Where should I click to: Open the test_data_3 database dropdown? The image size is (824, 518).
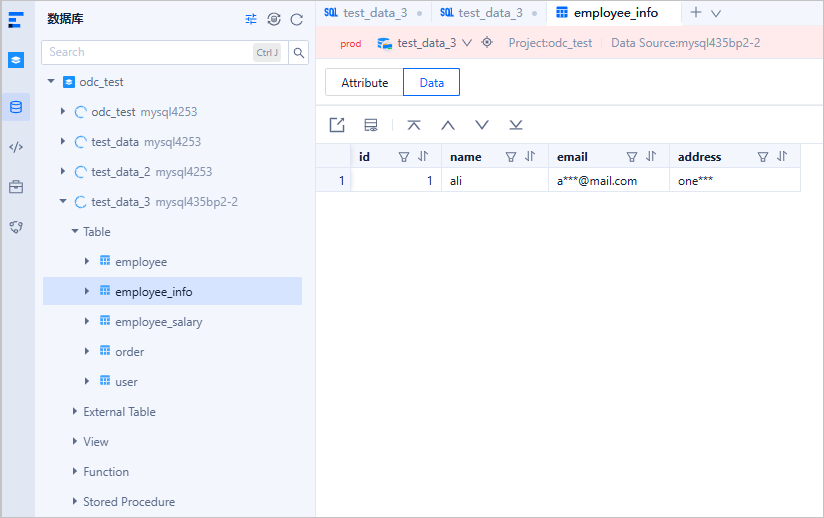466,43
